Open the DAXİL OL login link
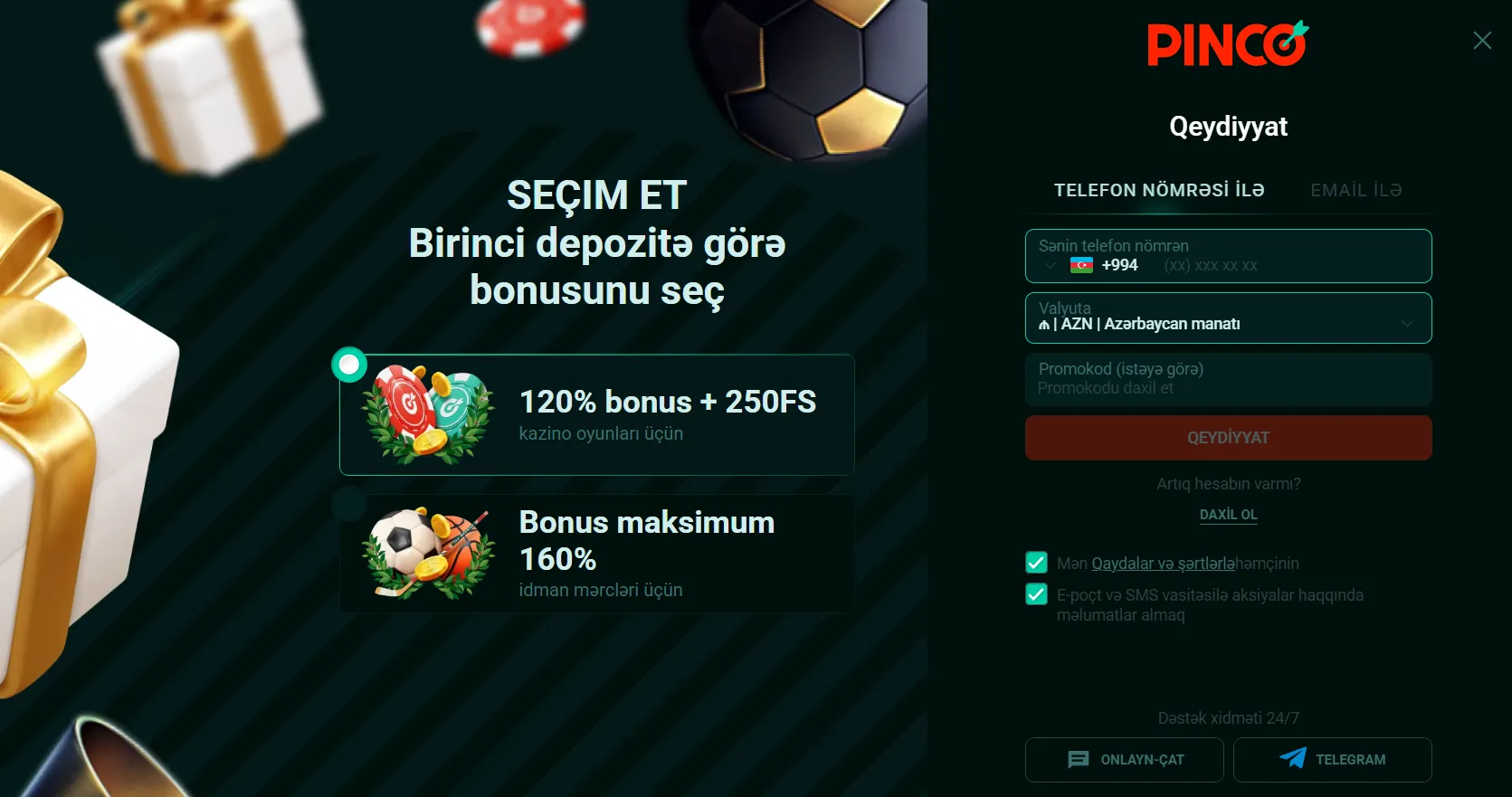The image size is (1512, 797). [x=1228, y=515]
